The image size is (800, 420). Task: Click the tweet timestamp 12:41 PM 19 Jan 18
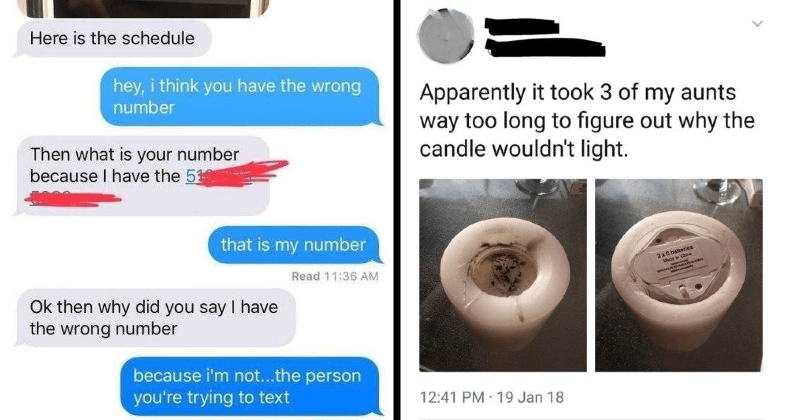pos(491,397)
